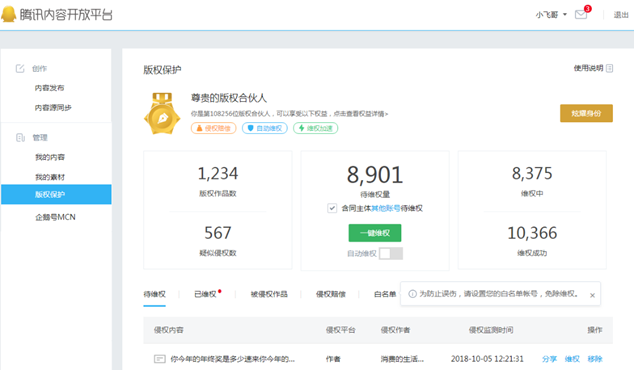Click the green 一键维权 button
This screenshot has width=634, height=370.
click(x=375, y=233)
